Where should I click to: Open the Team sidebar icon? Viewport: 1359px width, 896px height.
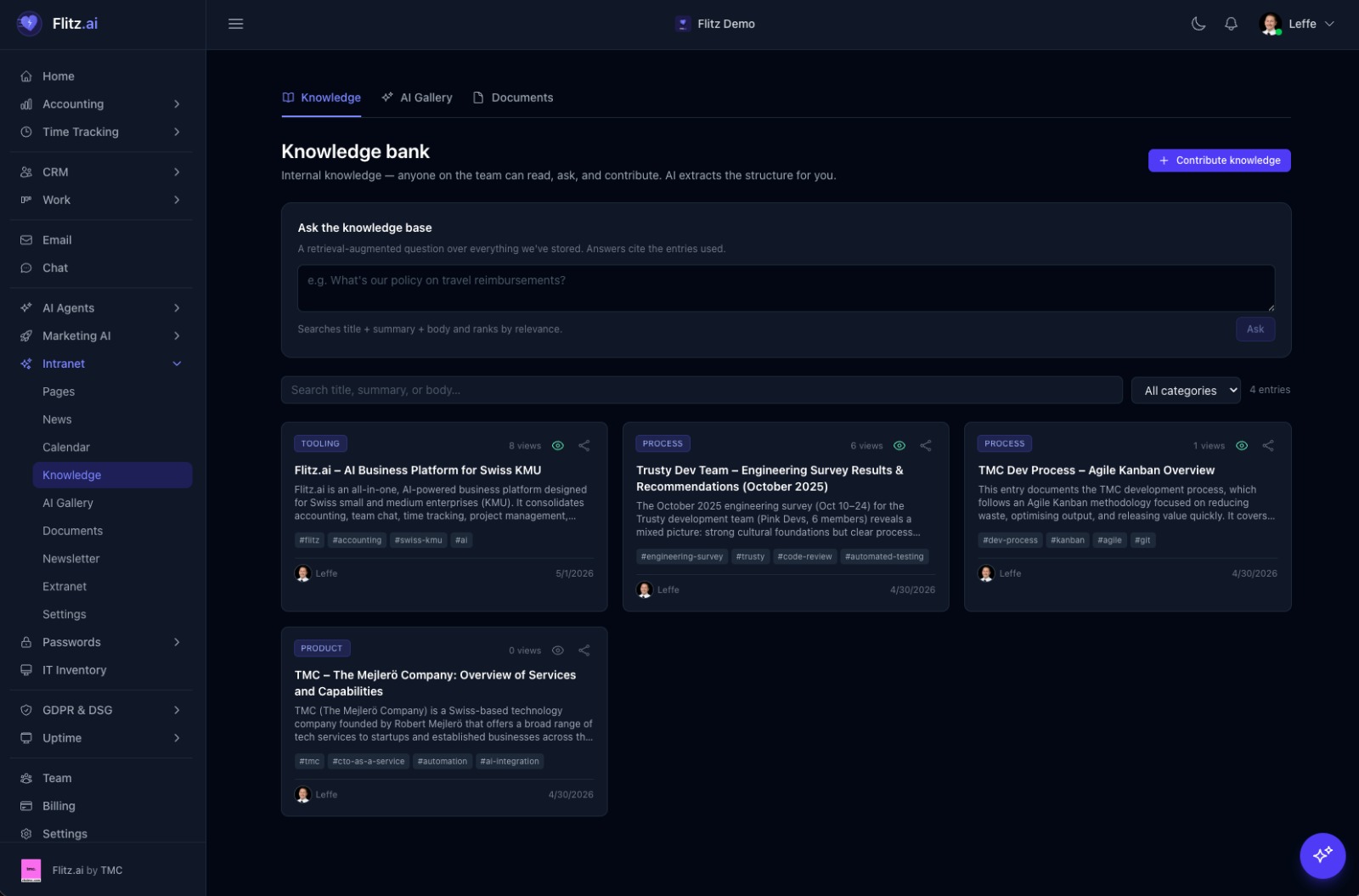[x=26, y=779]
